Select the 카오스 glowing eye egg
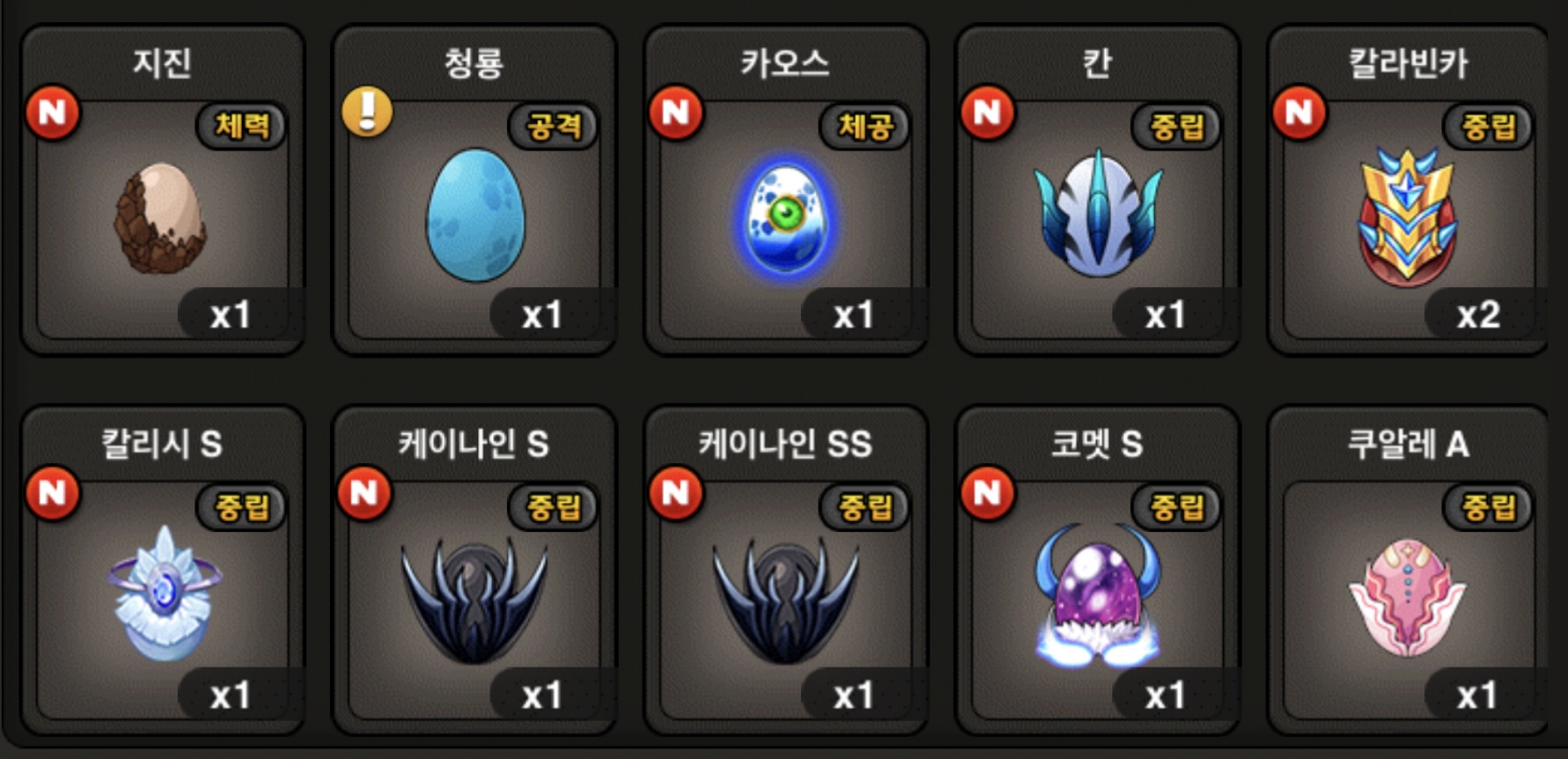The image size is (1568, 759). click(x=786, y=217)
